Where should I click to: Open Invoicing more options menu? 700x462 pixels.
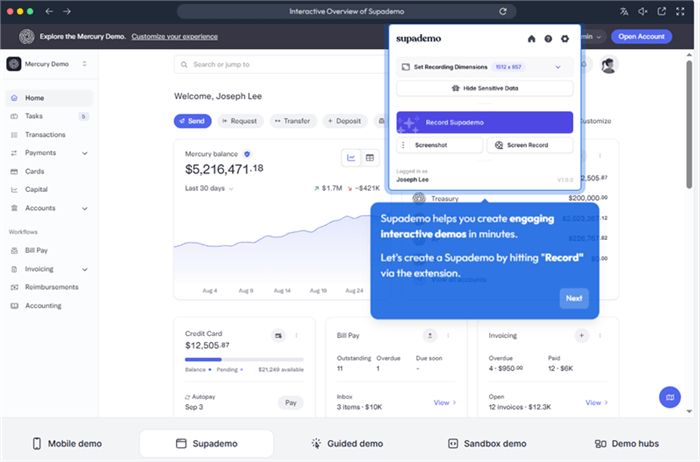click(600, 336)
